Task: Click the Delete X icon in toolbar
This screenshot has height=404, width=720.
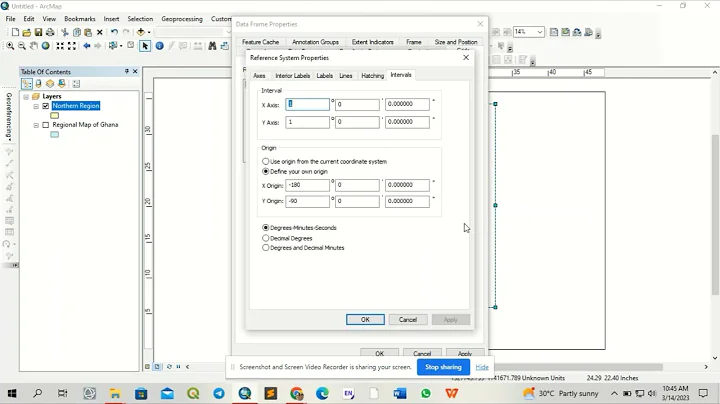Action: (100, 32)
